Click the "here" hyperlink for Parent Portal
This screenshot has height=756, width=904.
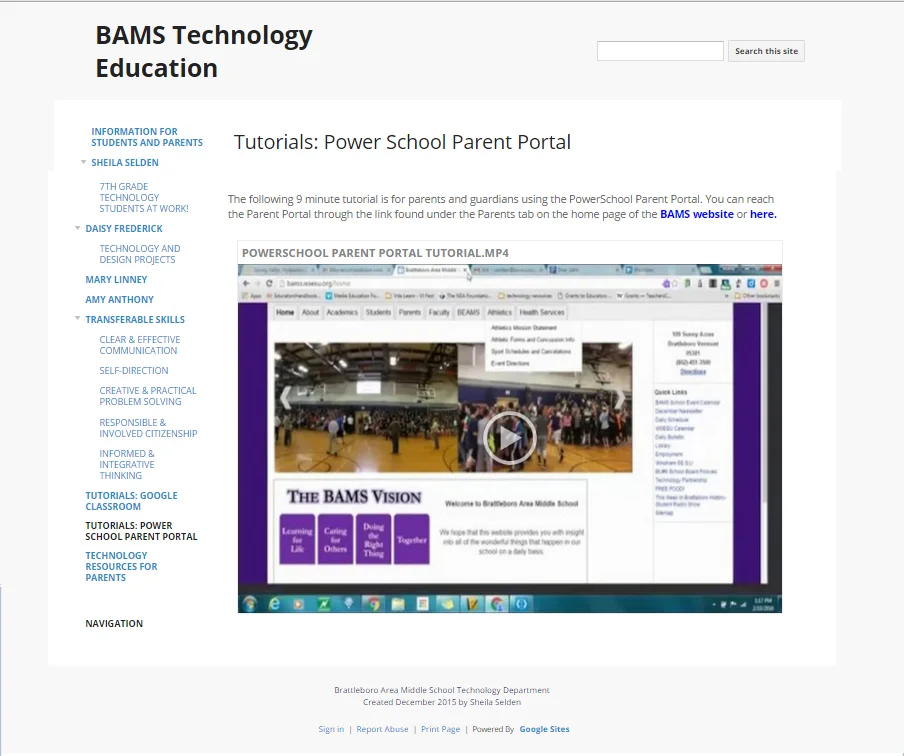[761, 214]
